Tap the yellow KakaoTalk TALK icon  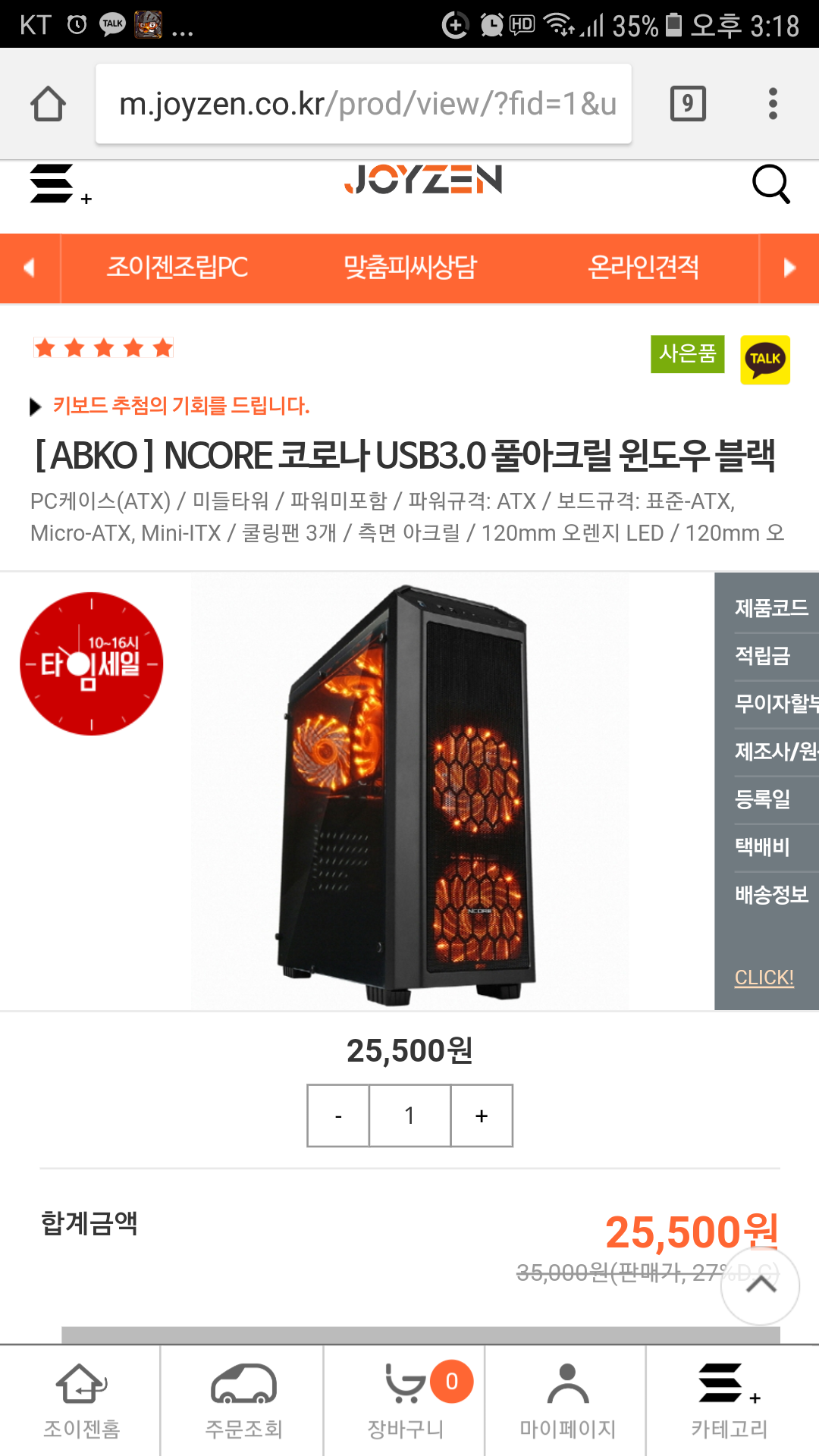(764, 359)
